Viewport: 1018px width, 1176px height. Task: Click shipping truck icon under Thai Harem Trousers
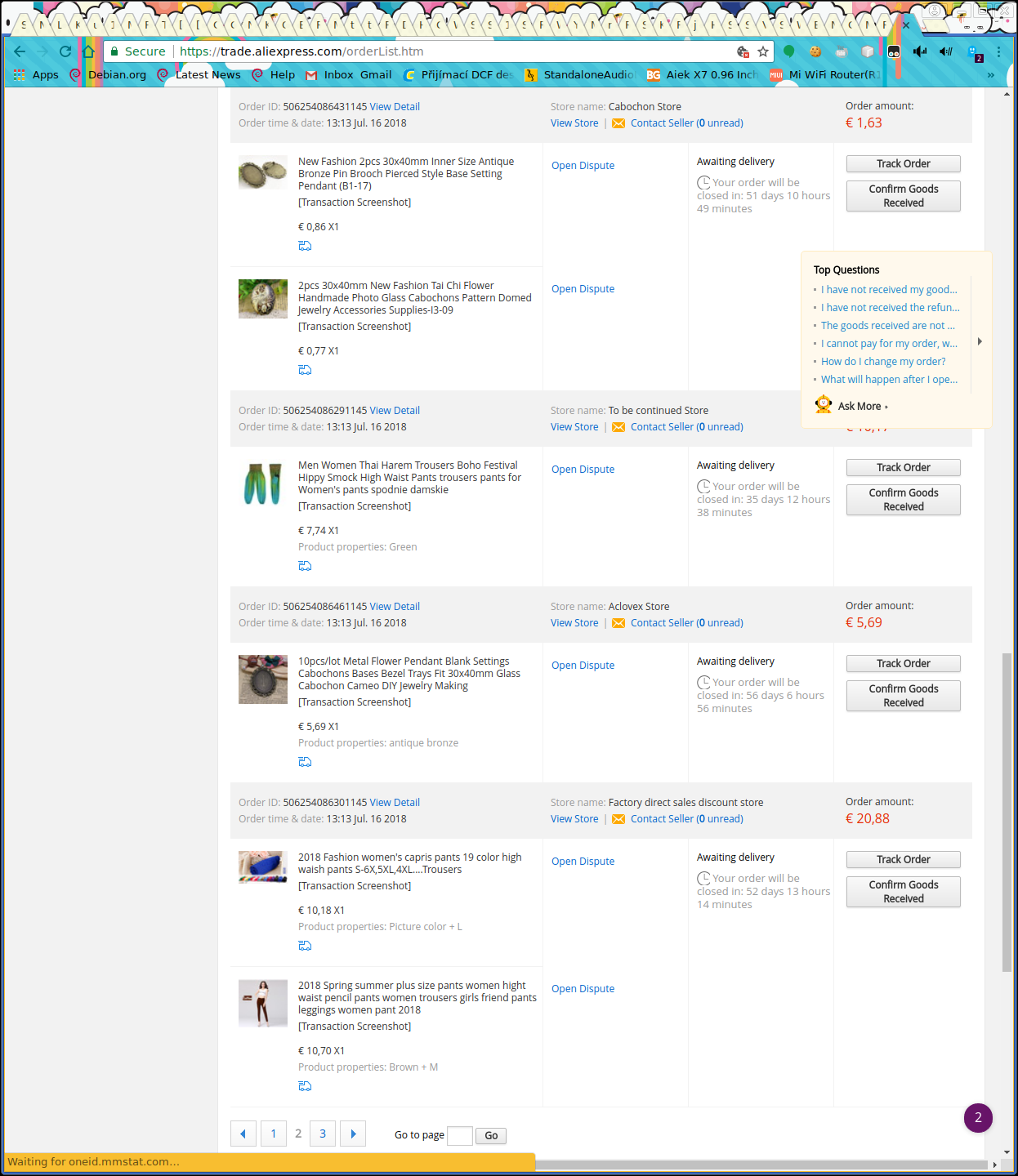pyautogui.click(x=305, y=566)
